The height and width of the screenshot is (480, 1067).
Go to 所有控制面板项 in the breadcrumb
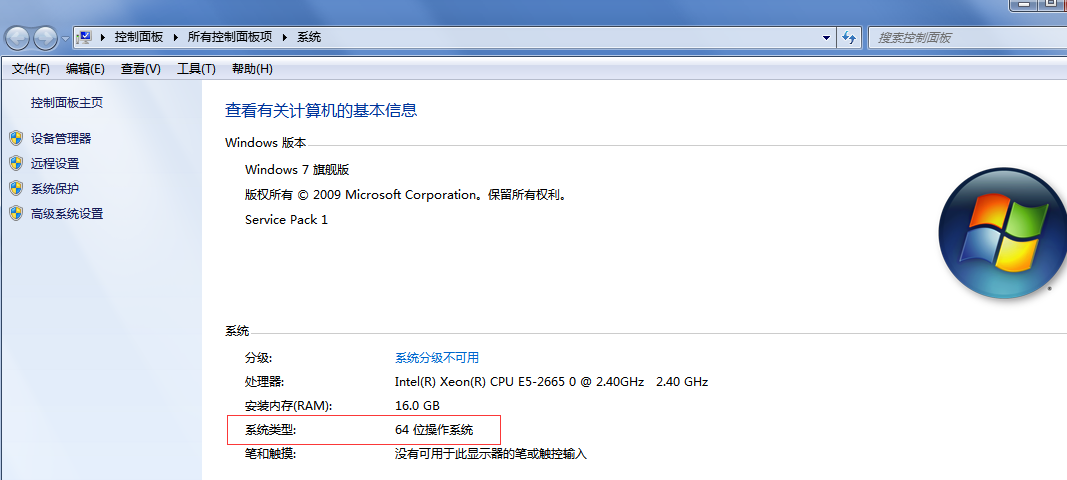[x=230, y=37]
